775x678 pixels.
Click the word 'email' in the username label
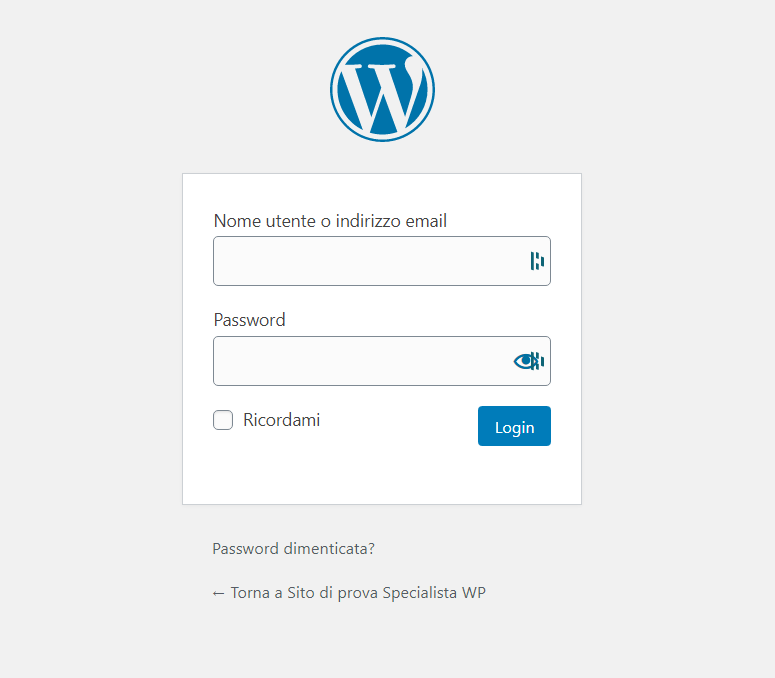425,221
